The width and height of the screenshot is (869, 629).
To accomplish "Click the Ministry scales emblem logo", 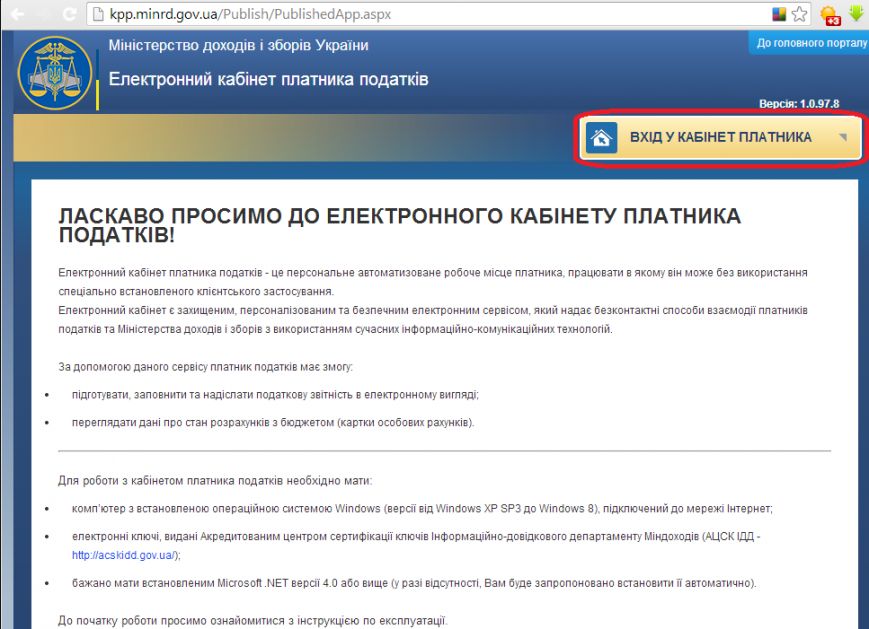I will tap(55, 73).
